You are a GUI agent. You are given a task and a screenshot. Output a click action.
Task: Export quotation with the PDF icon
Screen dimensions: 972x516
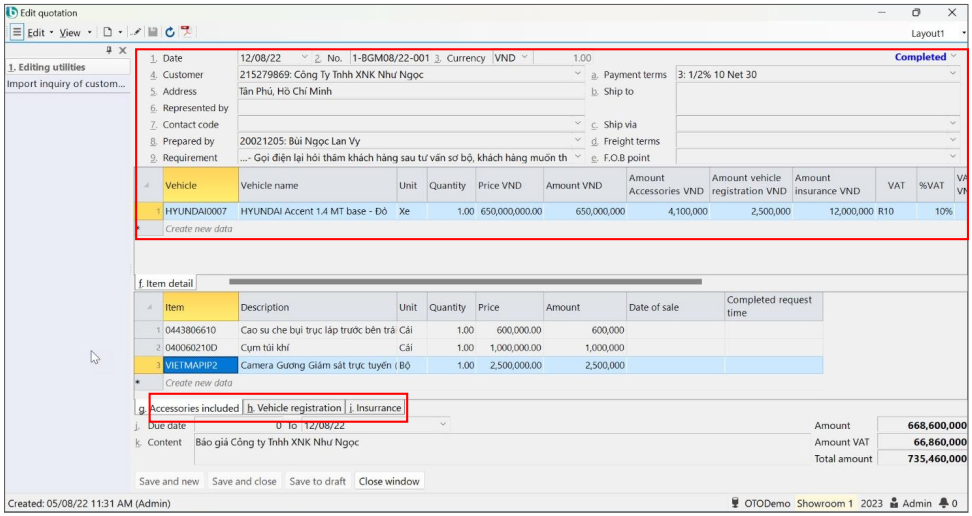[186, 32]
